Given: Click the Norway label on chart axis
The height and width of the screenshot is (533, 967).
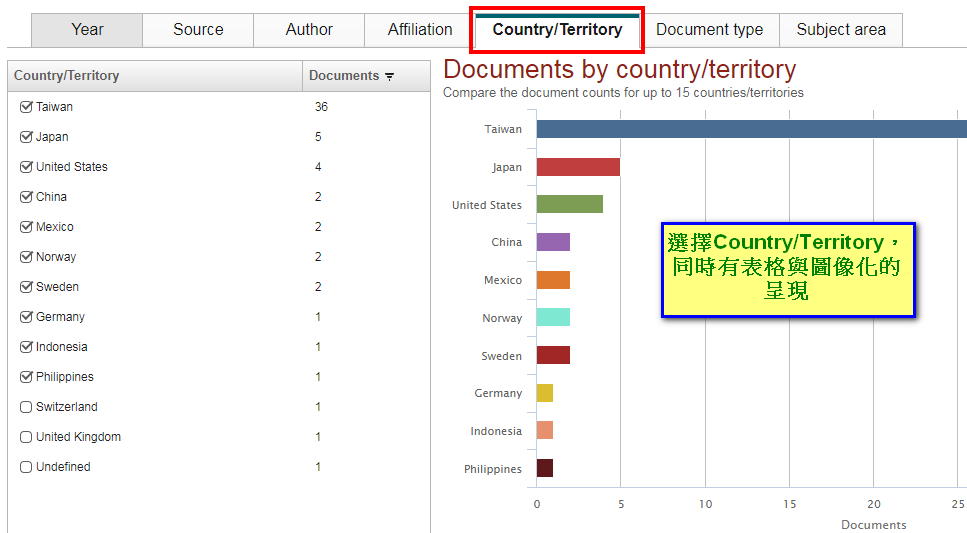Looking at the screenshot, I should 502,318.
